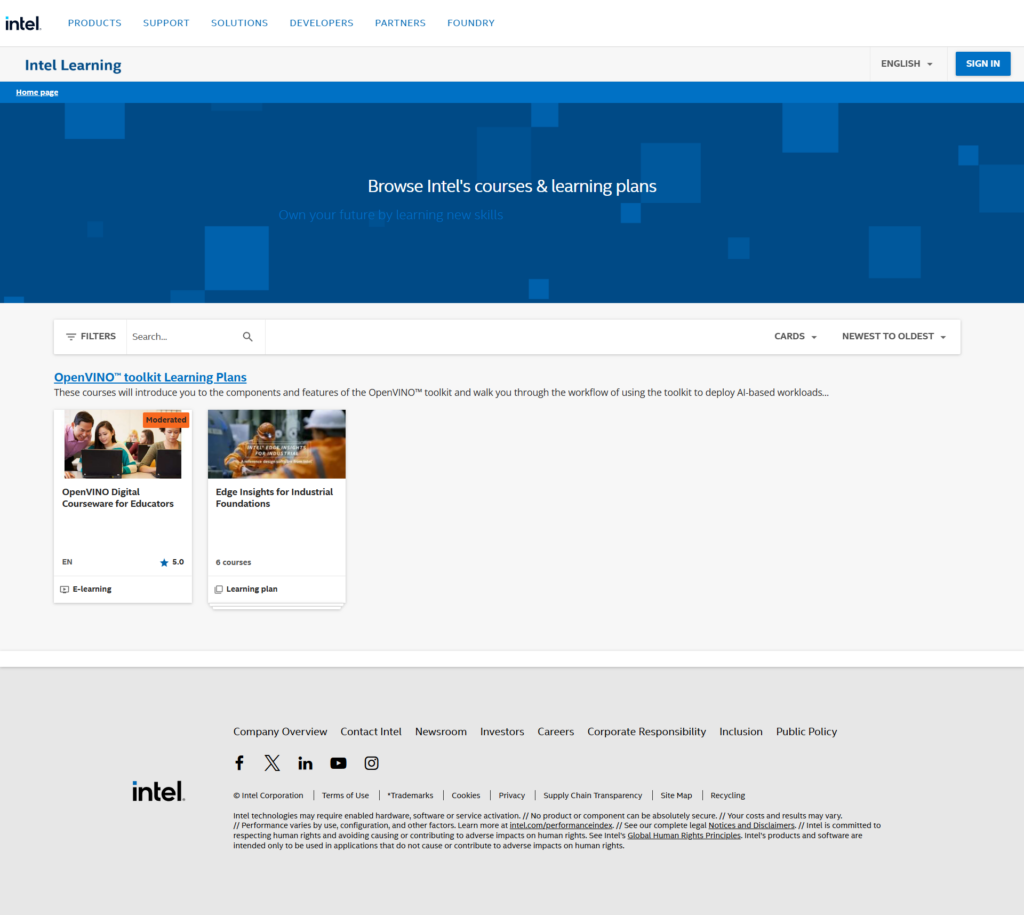
Task: Open the DEVELOPERS menu item
Action: 321,22
